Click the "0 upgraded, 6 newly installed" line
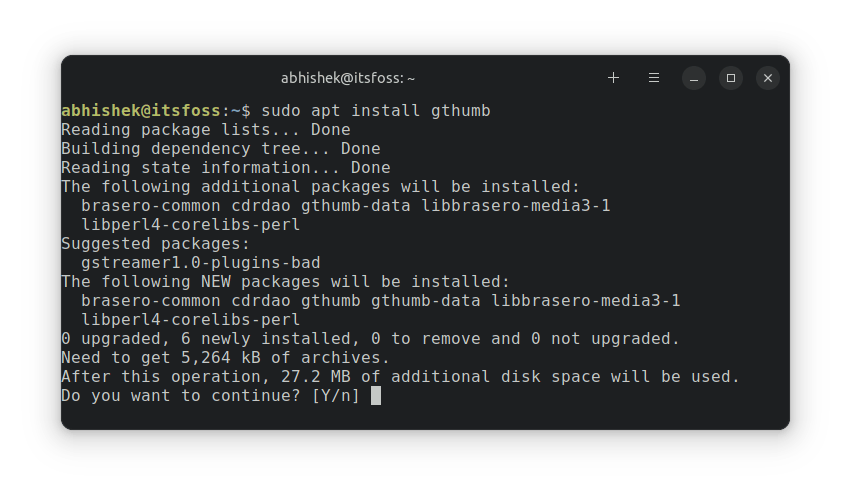851x497 pixels. click(x=370, y=339)
